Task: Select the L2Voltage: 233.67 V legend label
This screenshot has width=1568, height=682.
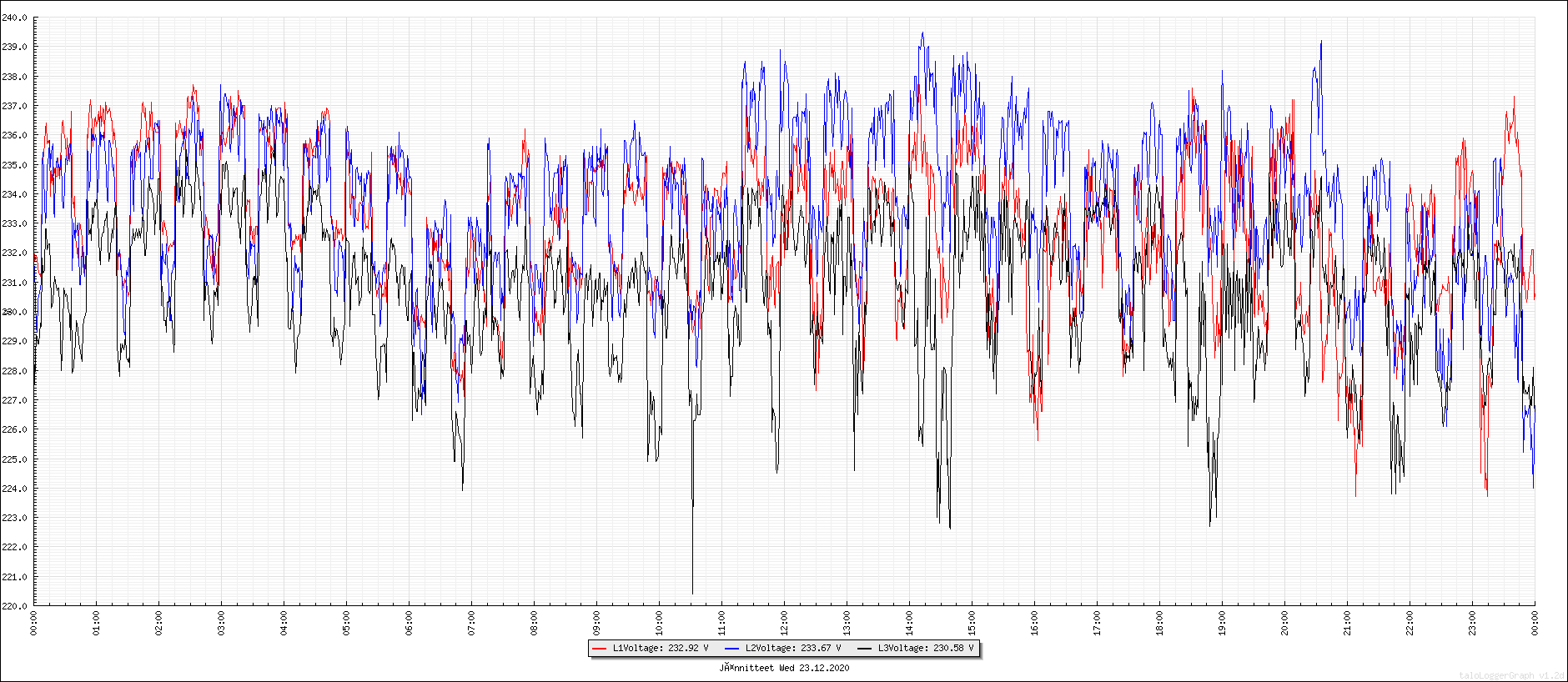Action: tap(792, 649)
